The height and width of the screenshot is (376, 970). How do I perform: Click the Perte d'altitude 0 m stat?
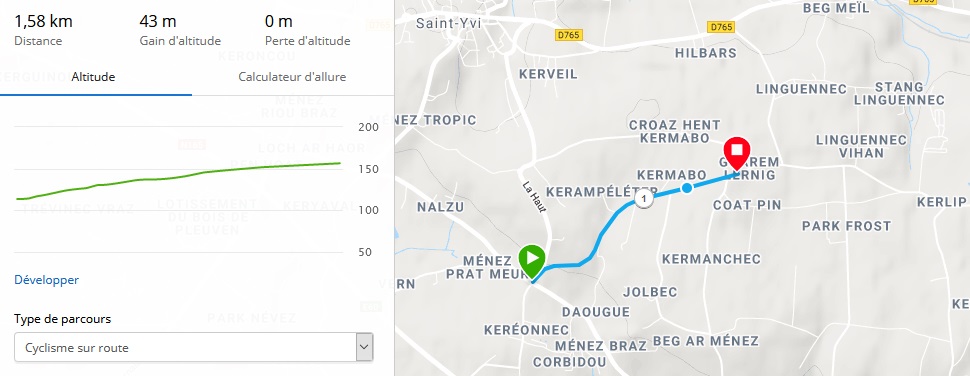point(307,30)
